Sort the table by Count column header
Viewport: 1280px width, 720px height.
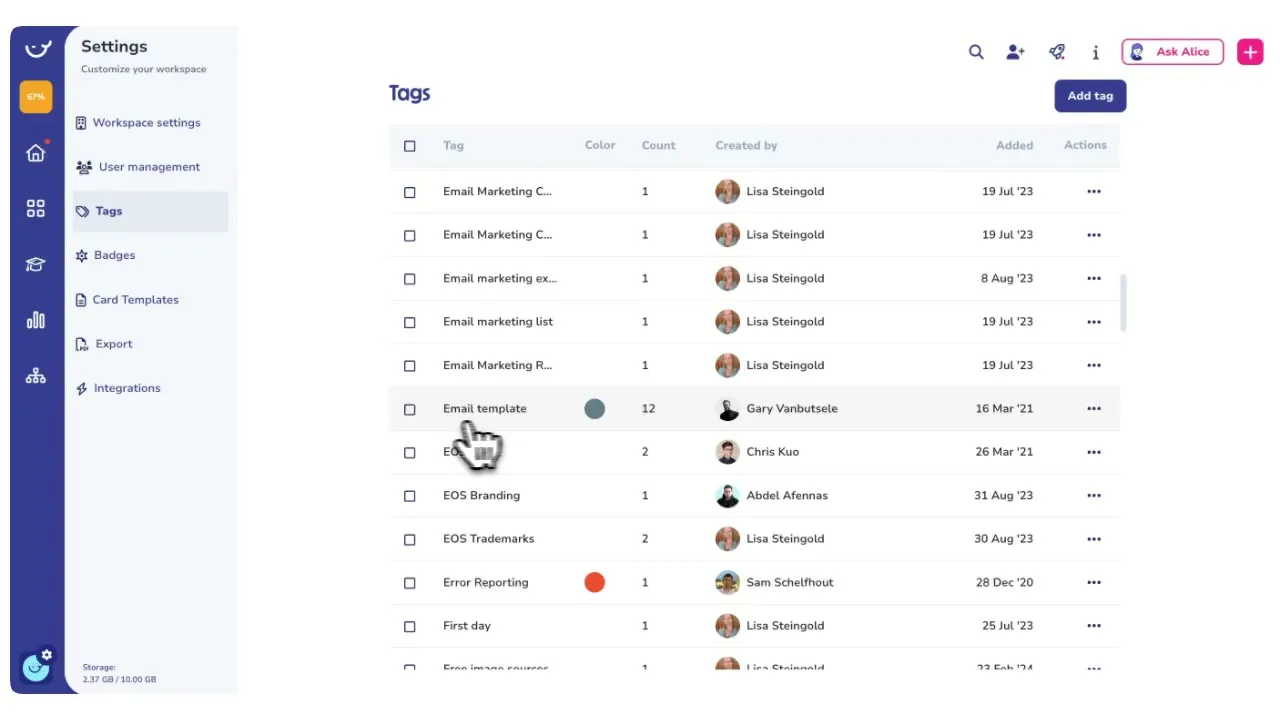click(658, 145)
